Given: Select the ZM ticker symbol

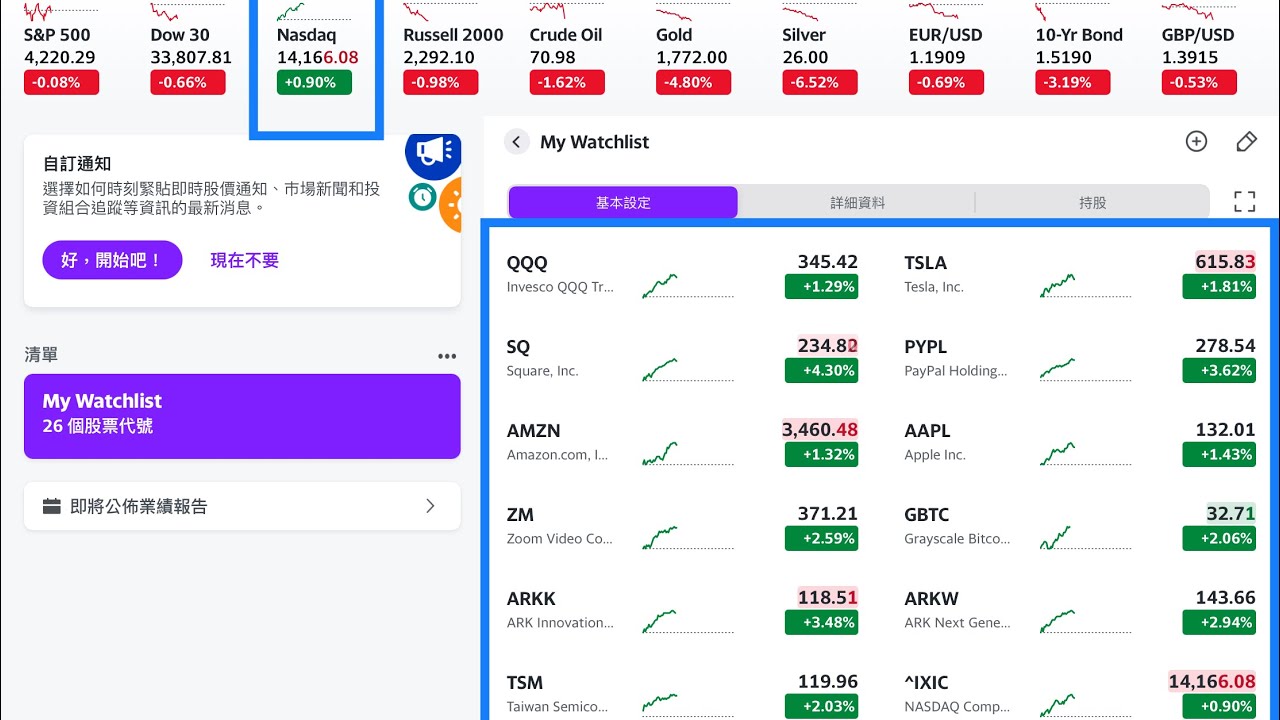Looking at the screenshot, I should [x=520, y=515].
